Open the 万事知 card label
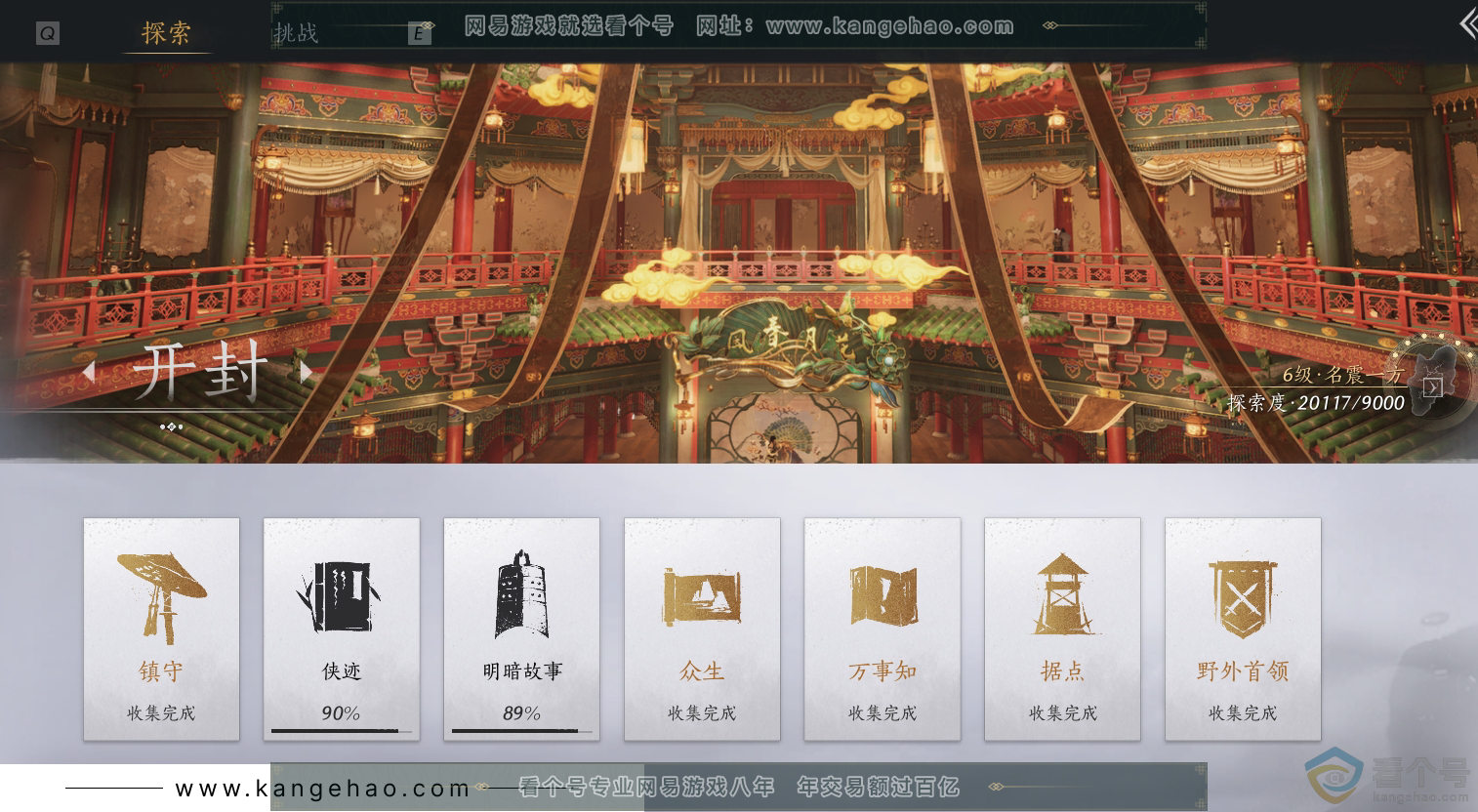The height and width of the screenshot is (812, 1478). [x=883, y=671]
